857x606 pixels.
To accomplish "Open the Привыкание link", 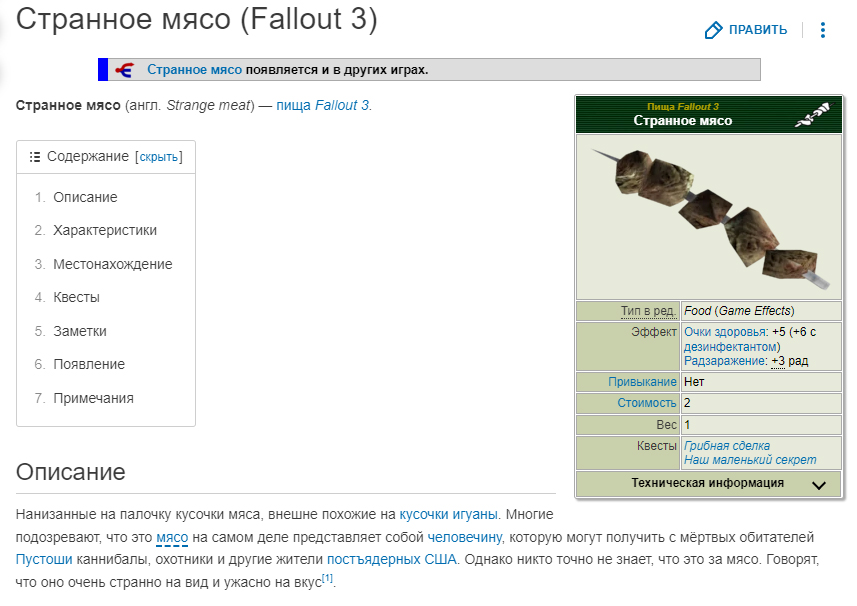I will [642, 382].
